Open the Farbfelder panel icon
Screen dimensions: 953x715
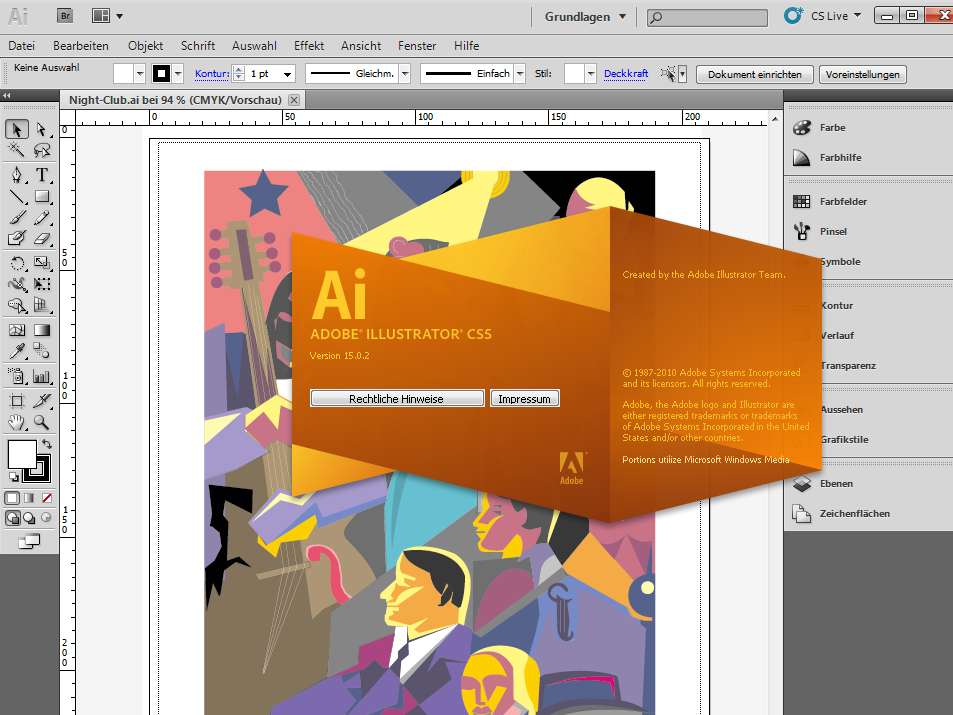(x=801, y=202)
